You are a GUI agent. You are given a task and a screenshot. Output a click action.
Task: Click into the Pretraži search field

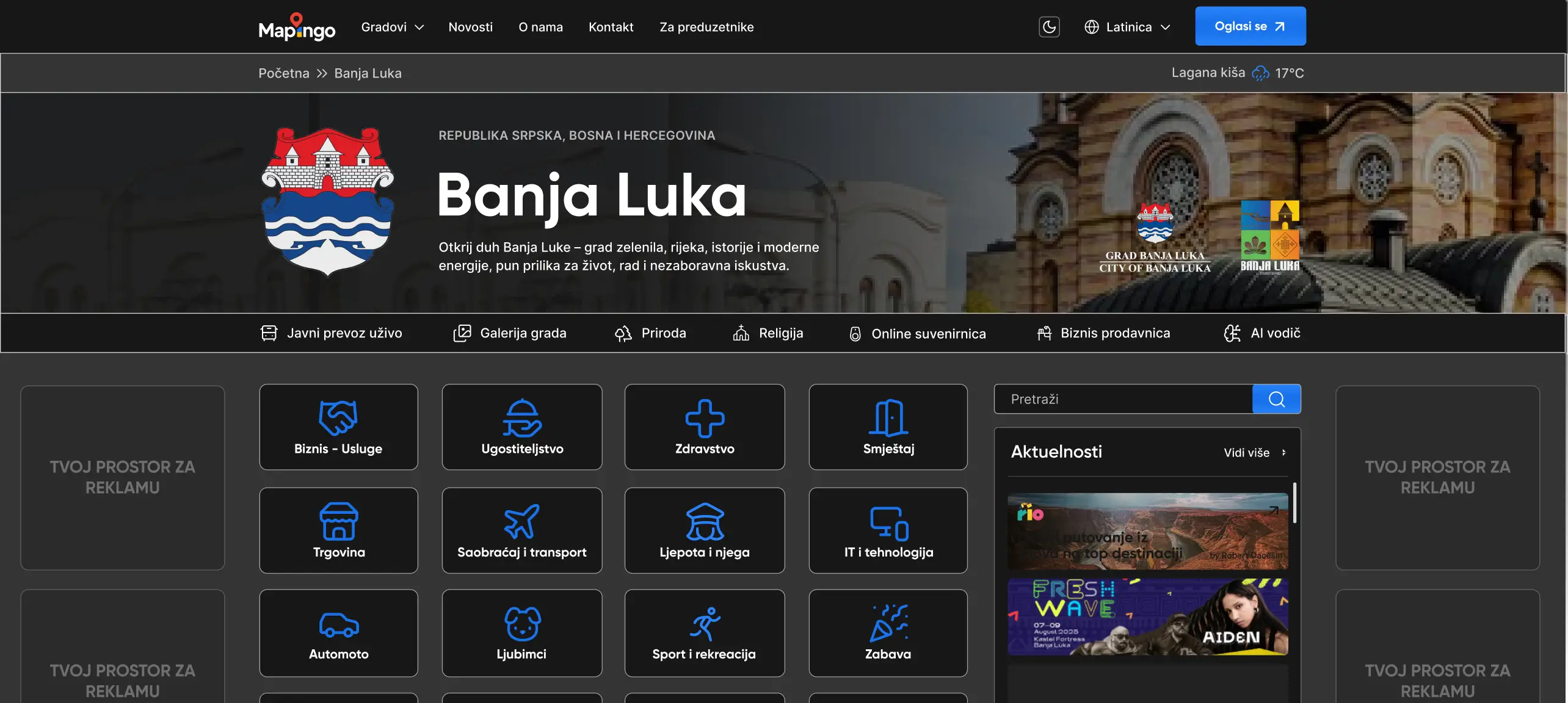[1123, 399]
